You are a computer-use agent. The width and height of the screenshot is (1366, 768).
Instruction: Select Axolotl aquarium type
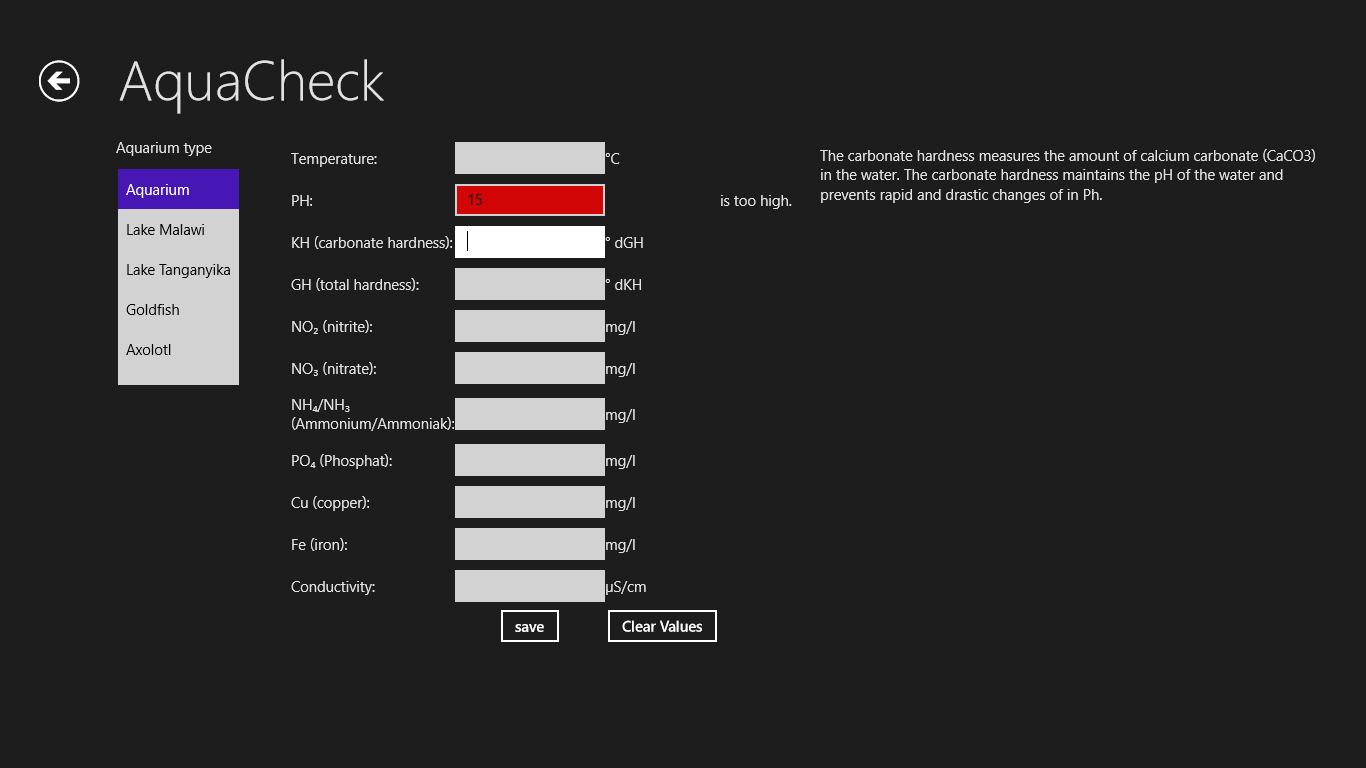pyautogui.click(x=178, y=350)
